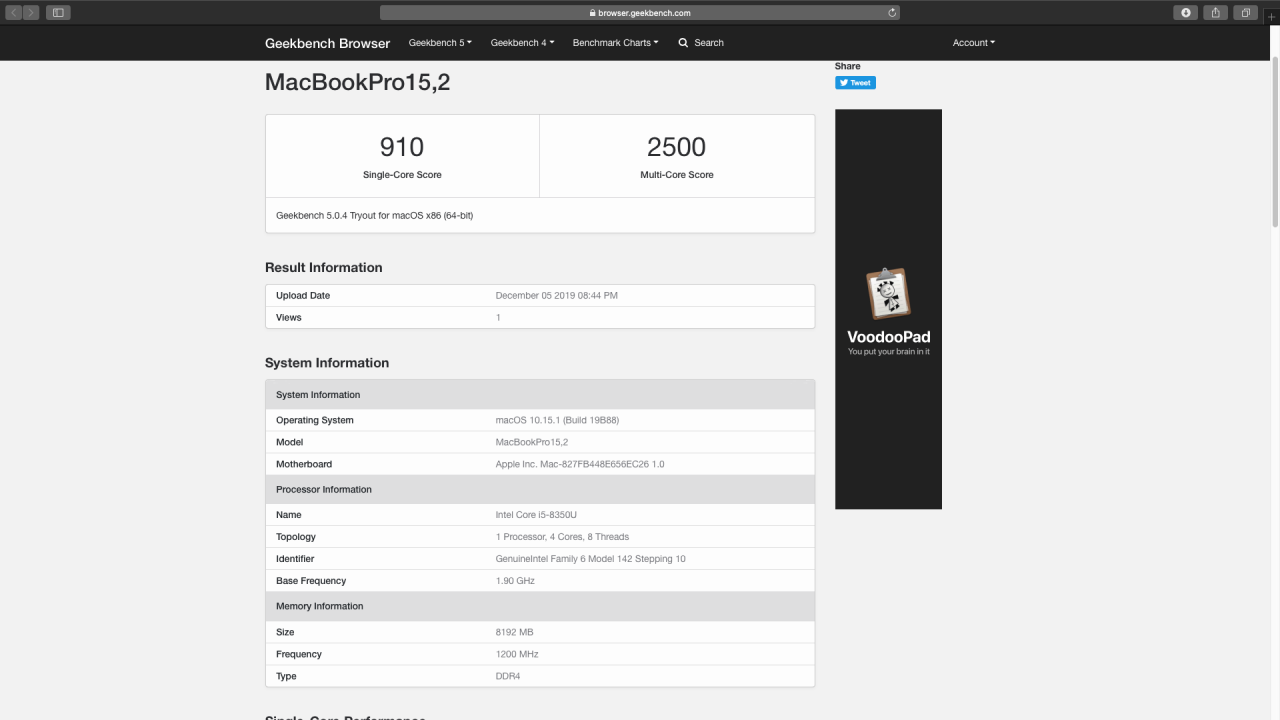Image resolution: width=1280 pixels, height=720 pixels.
Task: Click the Result Information heading
Action: click(323, 267)
